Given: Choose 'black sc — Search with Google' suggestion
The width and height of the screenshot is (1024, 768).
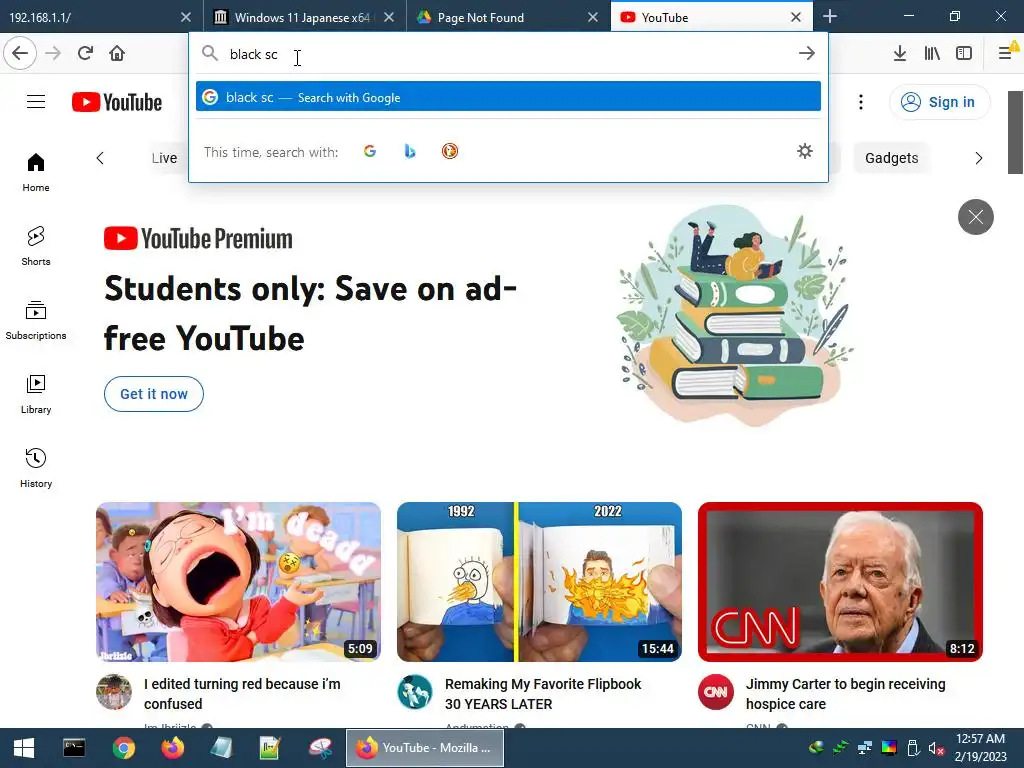Looking at the screenshot, I should [508, 97].
